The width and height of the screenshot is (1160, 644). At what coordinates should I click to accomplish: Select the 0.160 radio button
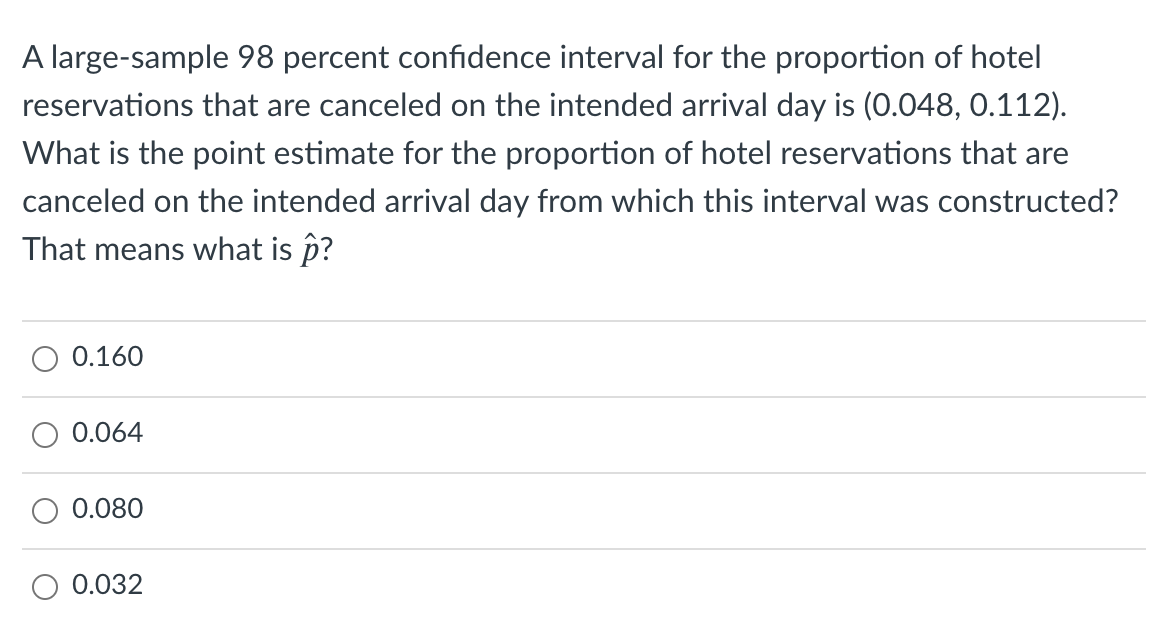point(46,358)
